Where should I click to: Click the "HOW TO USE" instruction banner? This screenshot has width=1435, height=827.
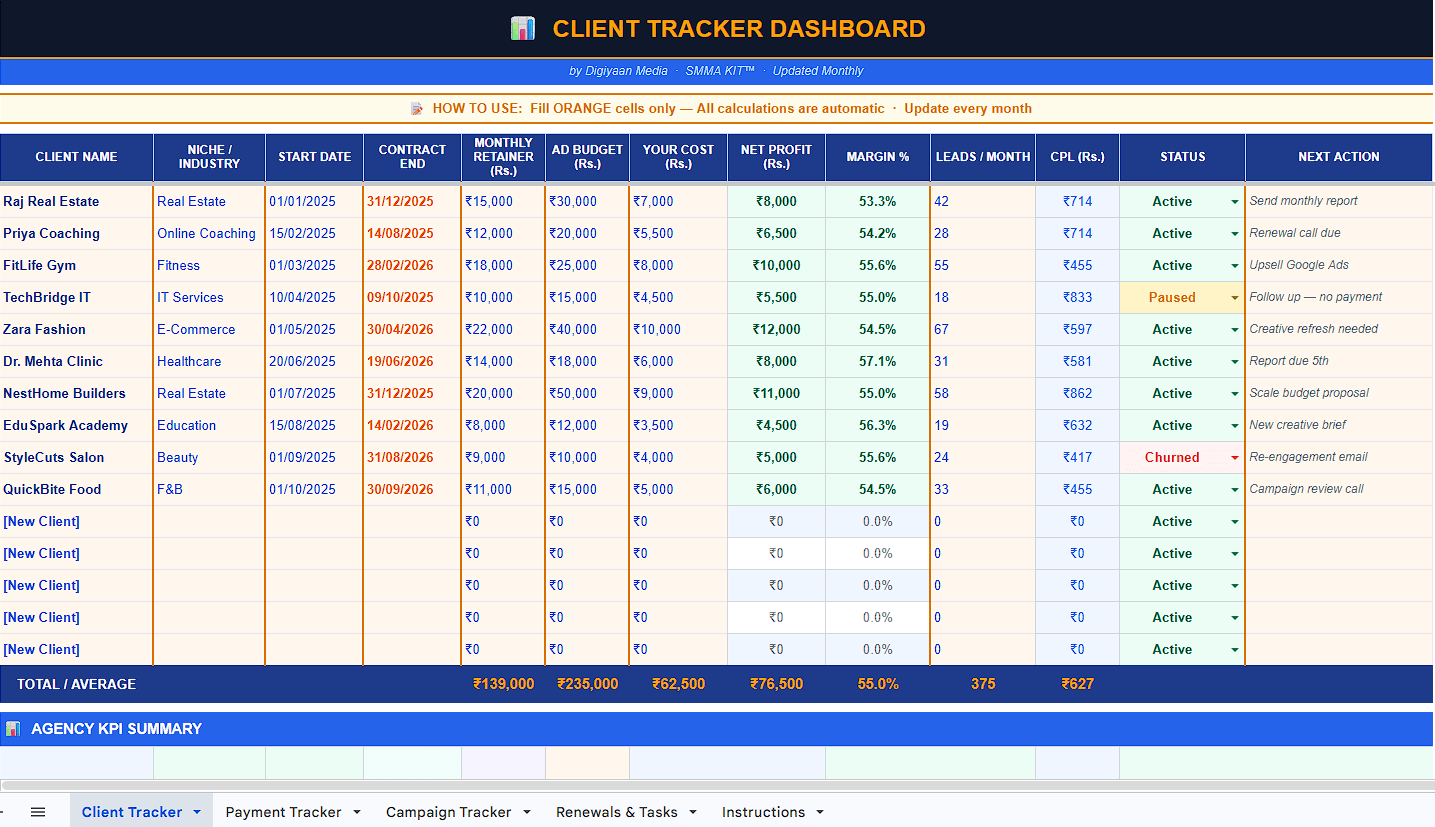[x=717, y=108]
